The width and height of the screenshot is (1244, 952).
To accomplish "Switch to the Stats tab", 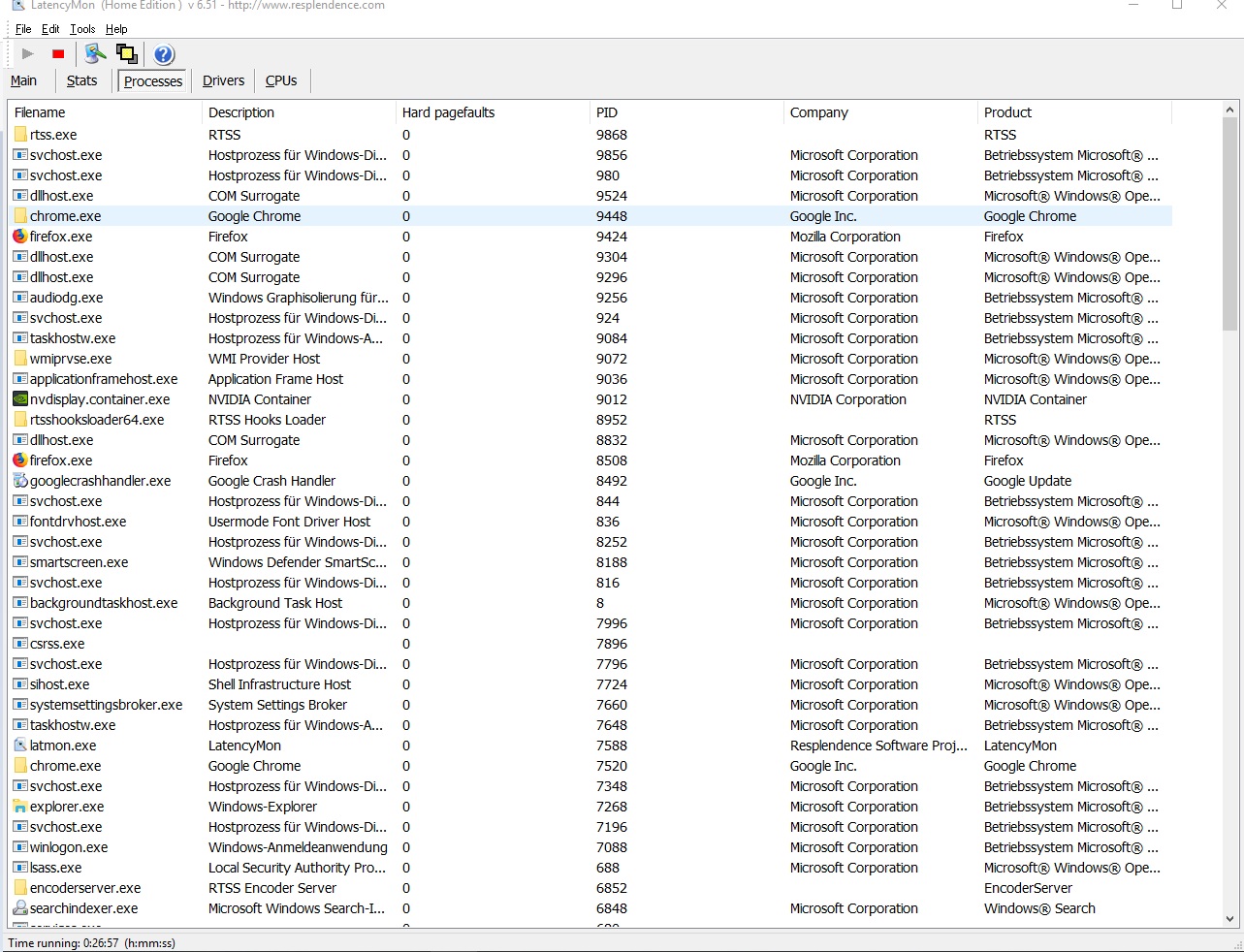I will click(x=81, y=80).
